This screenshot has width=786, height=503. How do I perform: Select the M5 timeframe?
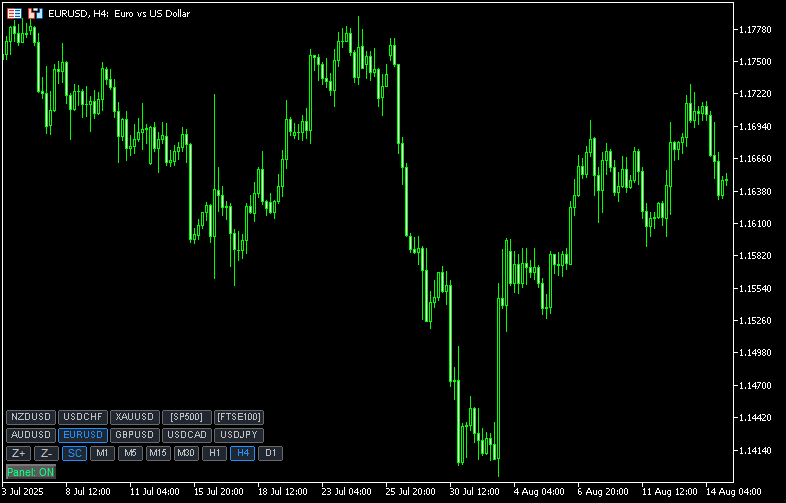(130, 453)
